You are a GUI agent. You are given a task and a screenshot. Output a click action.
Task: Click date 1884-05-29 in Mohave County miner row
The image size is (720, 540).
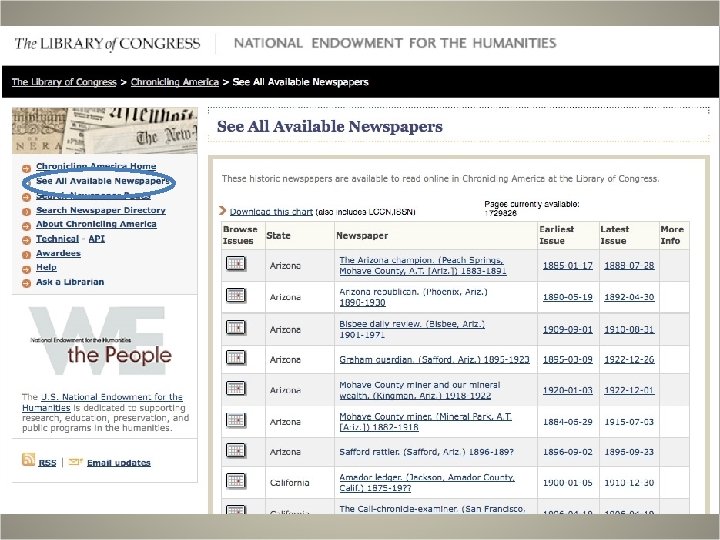pyautogui.click(x=568, y=422)
